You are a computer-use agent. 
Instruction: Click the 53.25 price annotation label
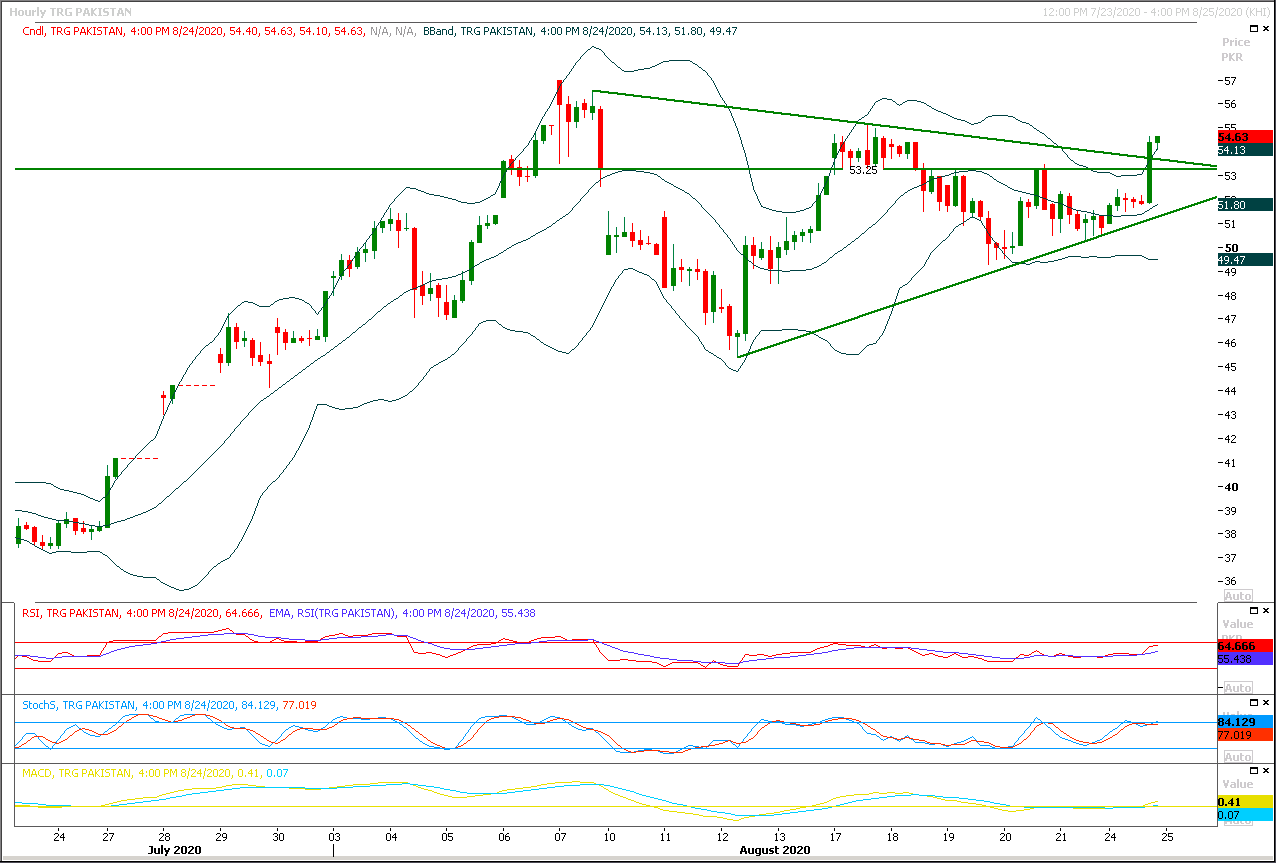(x=863, y=171)
